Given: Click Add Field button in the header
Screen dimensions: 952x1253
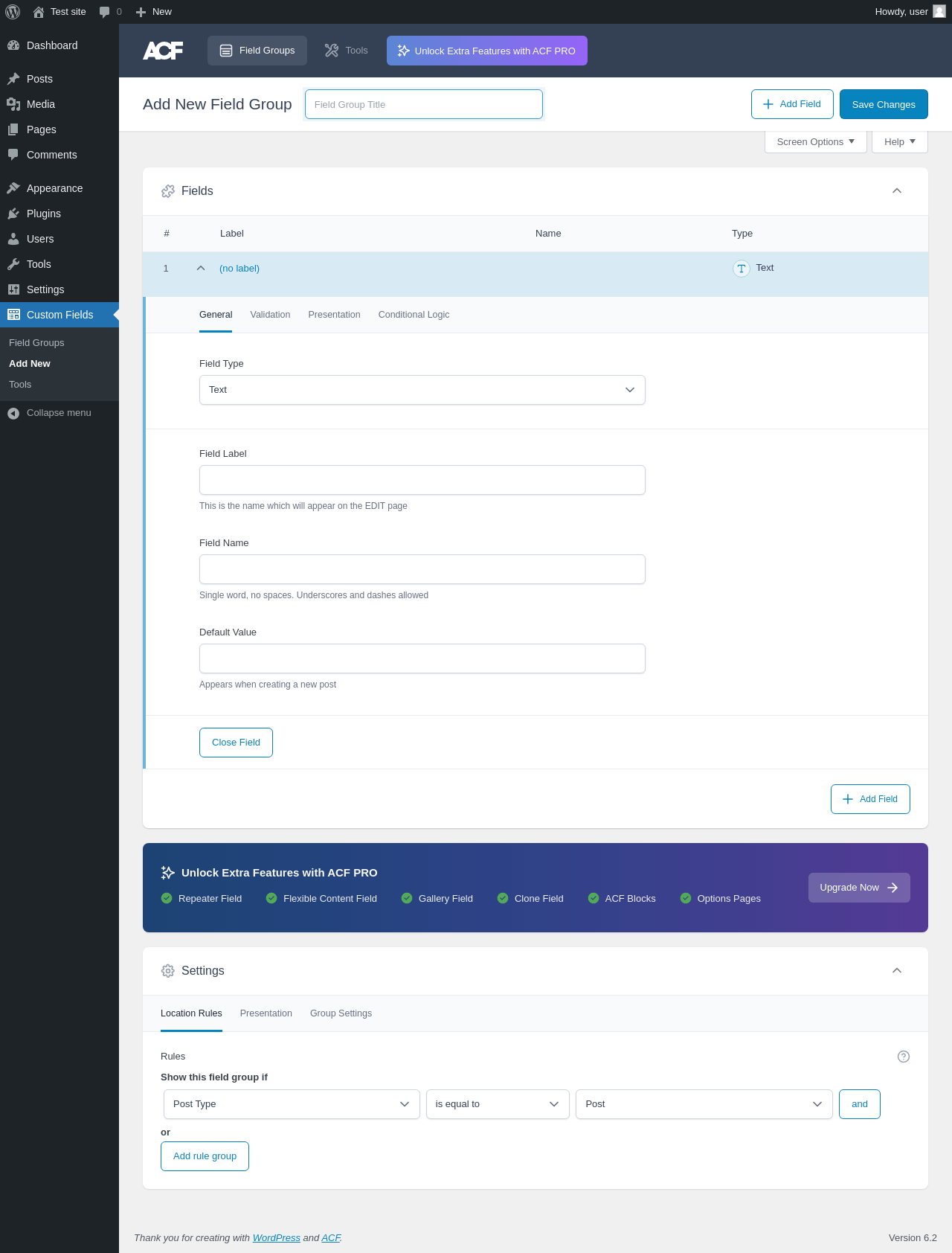Looking at the screenshot, I should tap(792, 104).
